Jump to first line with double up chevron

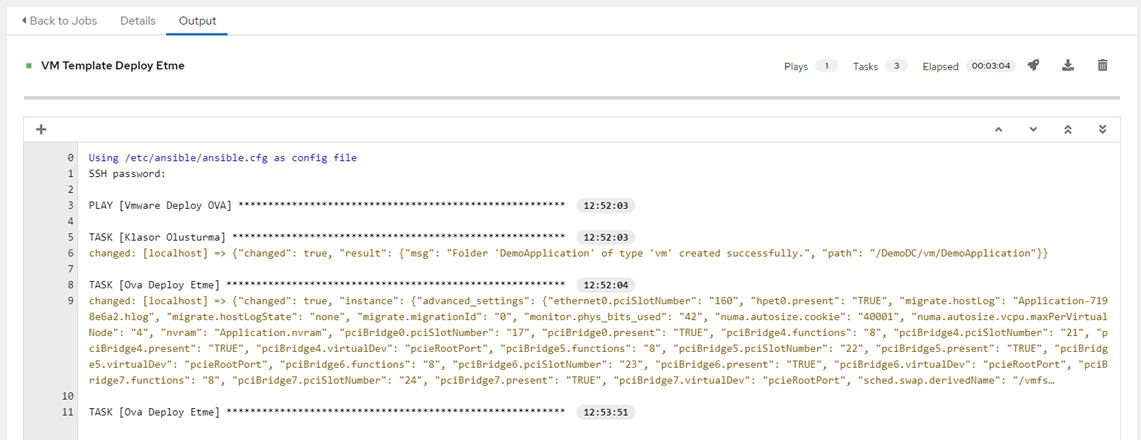tap(1068, 129)
